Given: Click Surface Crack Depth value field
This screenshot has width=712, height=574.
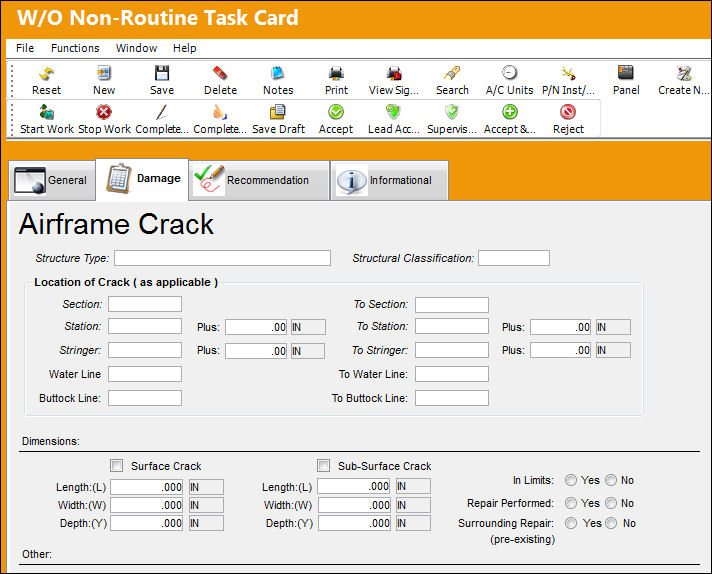Looking at the screenshot, I should 147,523.
